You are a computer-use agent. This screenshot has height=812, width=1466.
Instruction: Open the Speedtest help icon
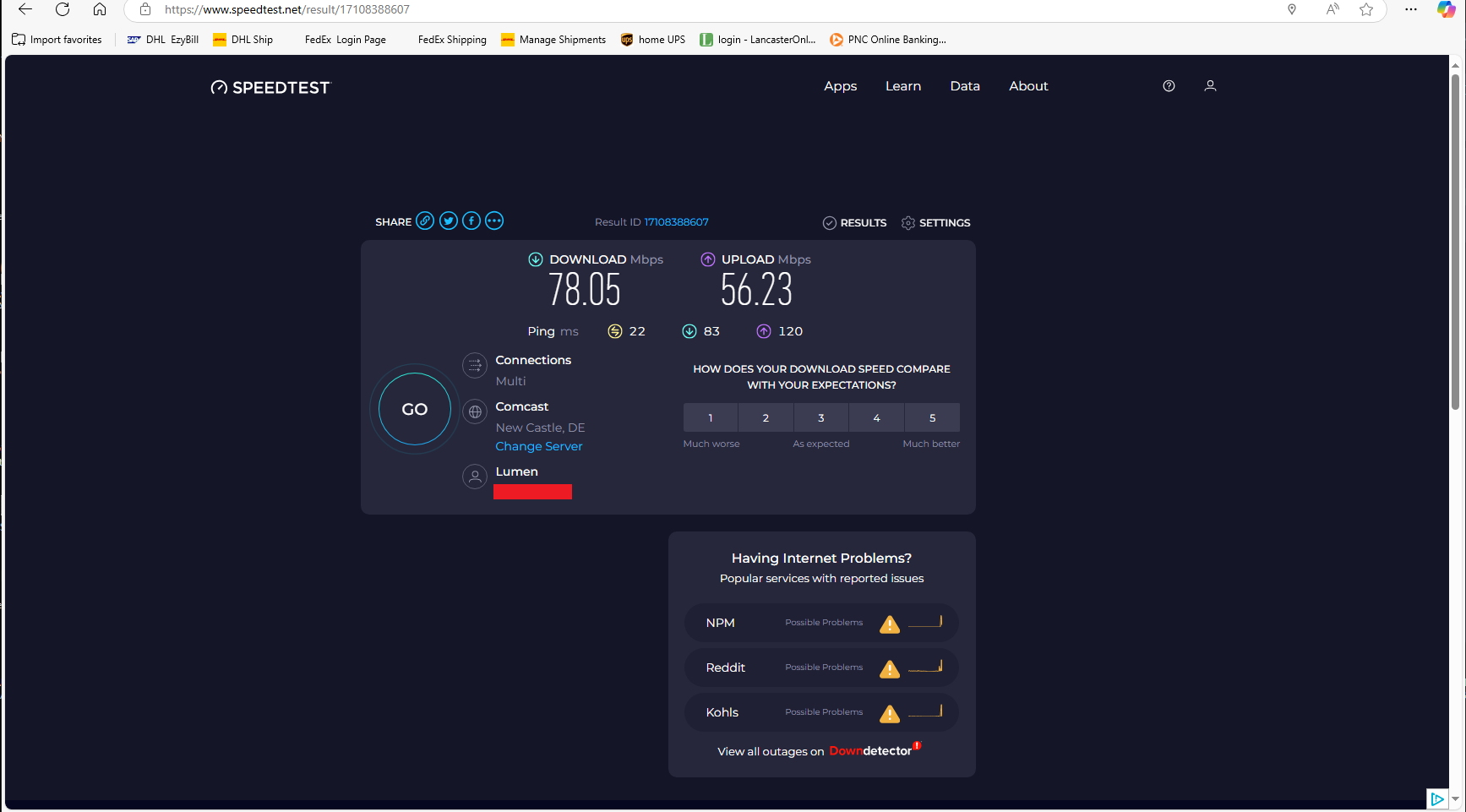[1169, 86]
